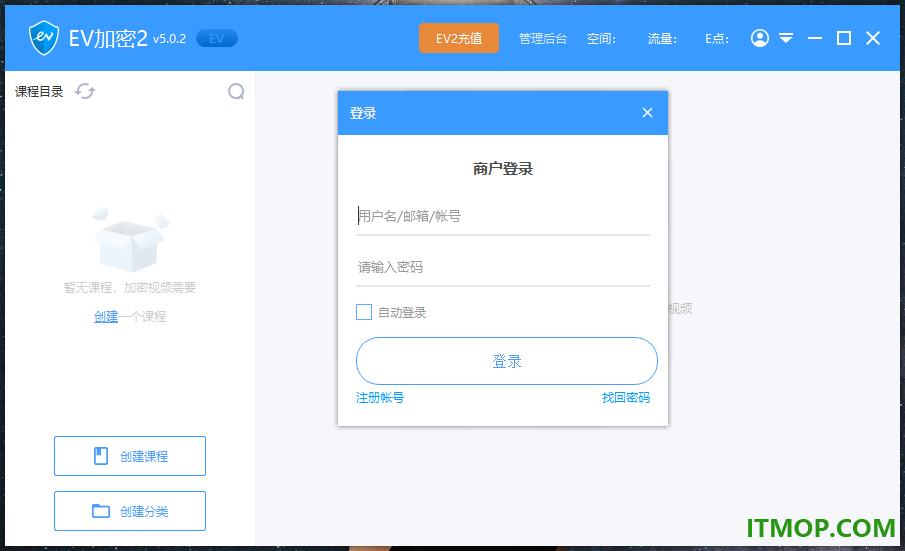
Task: Click the 商户登录 dialog title text
Action: [503, 169]
